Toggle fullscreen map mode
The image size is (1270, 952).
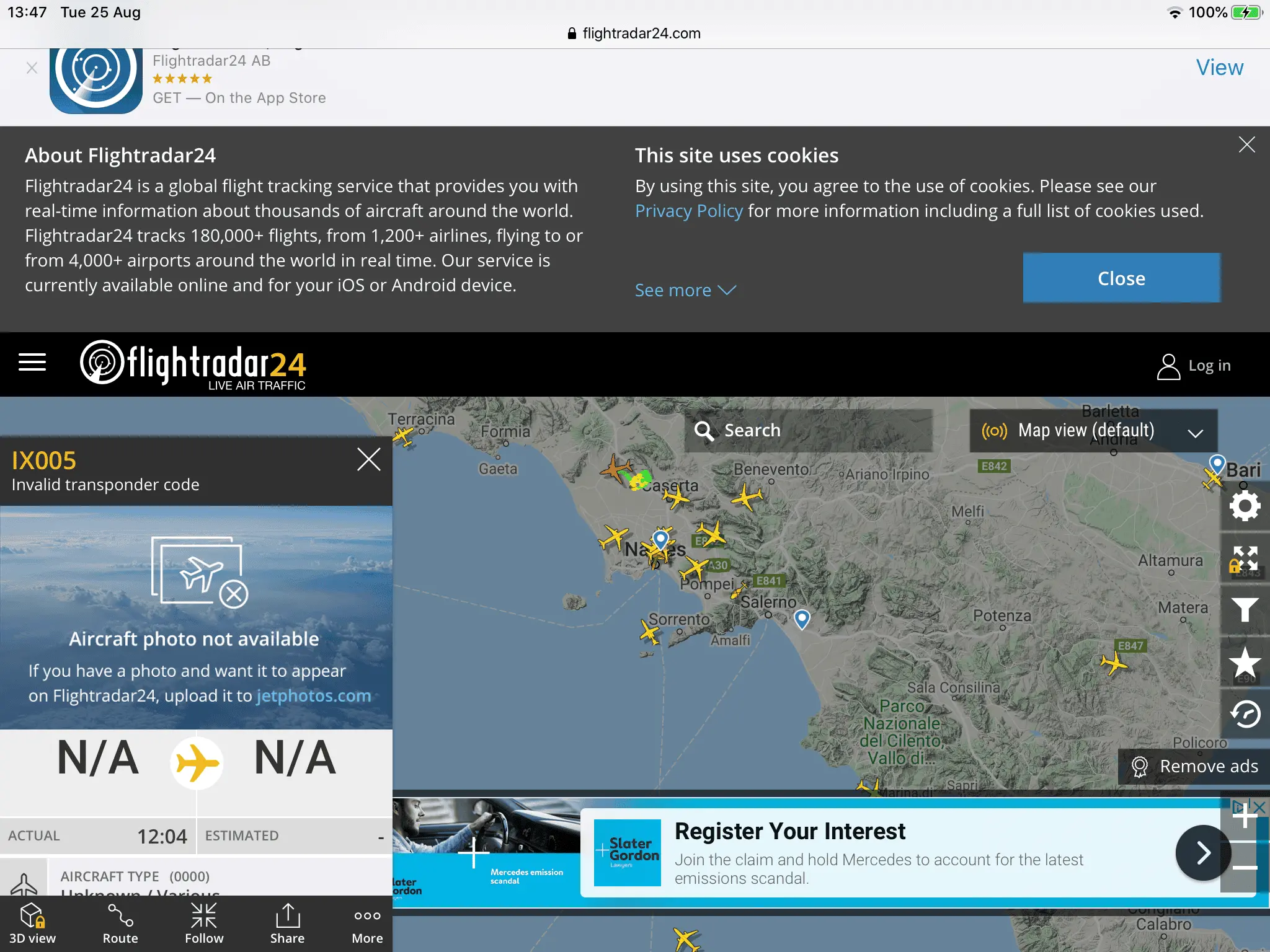[1245, 558]
